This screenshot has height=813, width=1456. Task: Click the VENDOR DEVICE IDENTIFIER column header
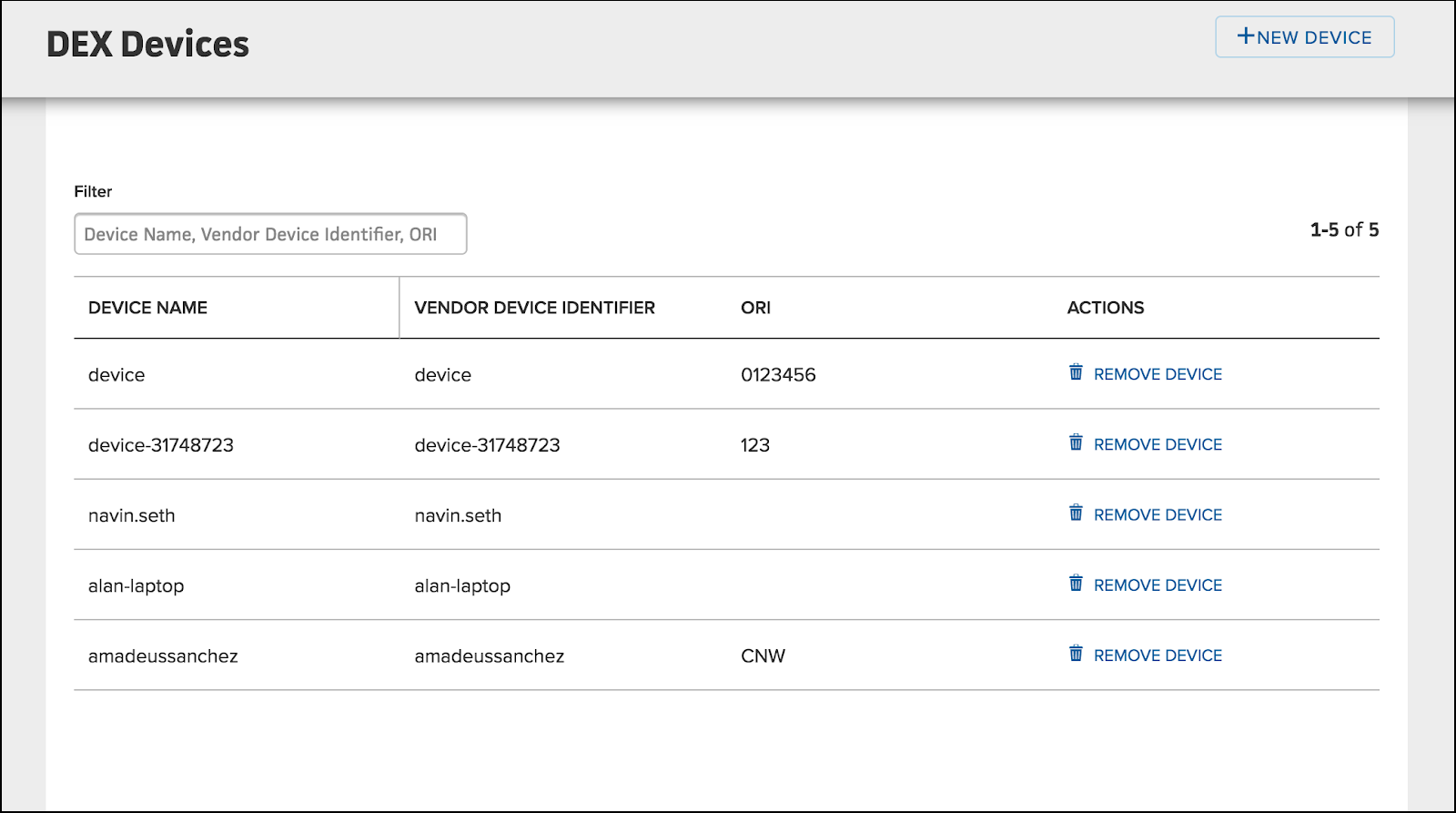[x=534, y=308]
